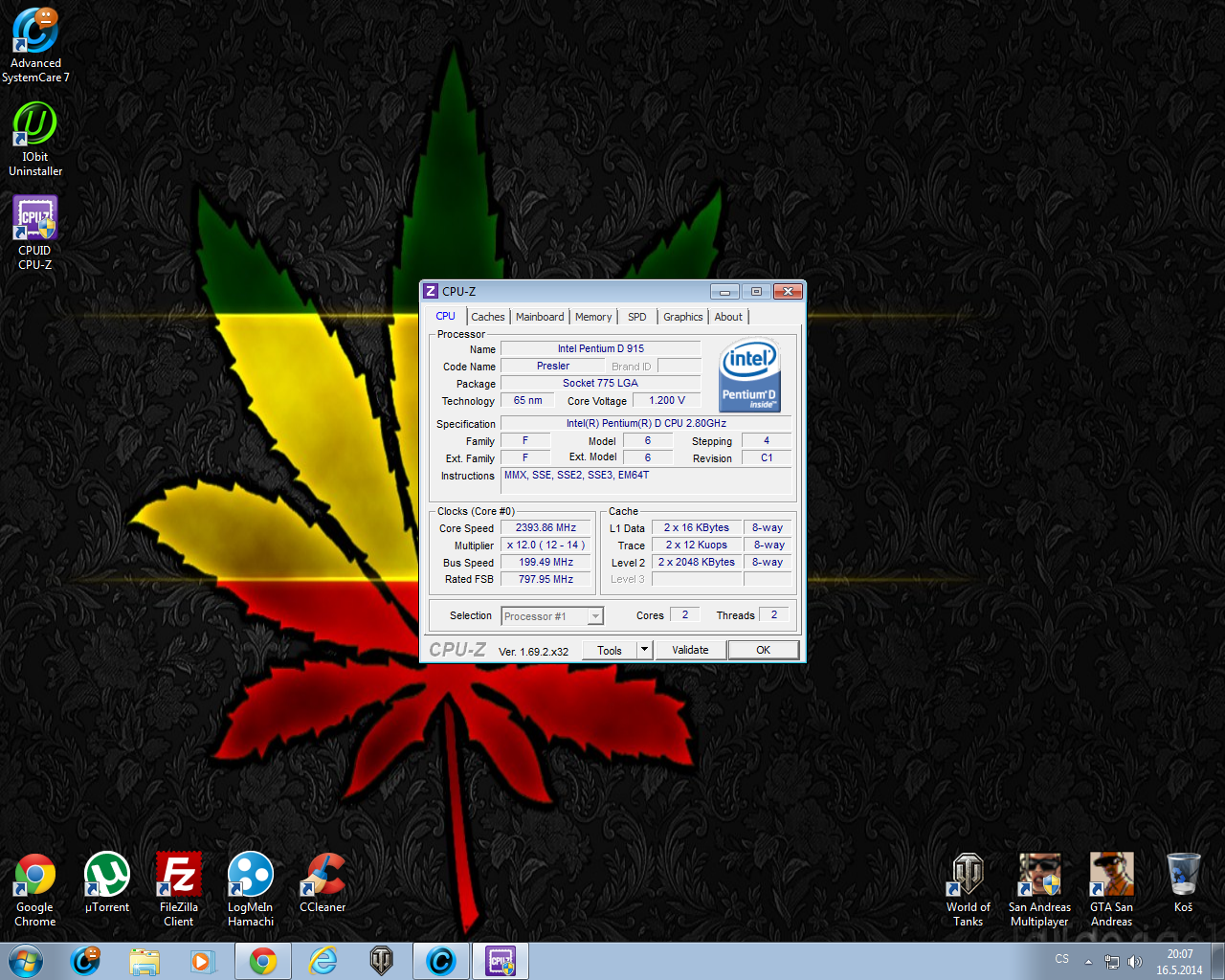The image size is (1225, 980).
Task: Switch to the Memory tab
Action: pos(593,317)
